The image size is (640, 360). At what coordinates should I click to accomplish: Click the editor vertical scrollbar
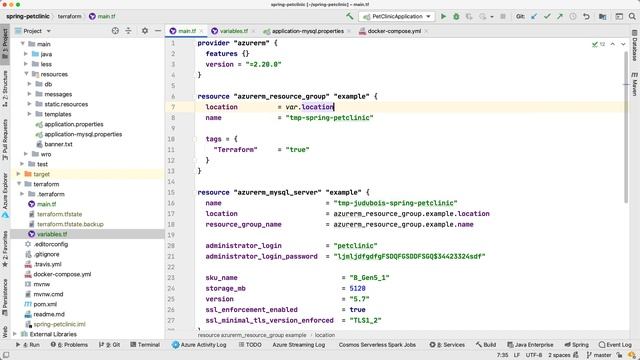tap(626, 127)
